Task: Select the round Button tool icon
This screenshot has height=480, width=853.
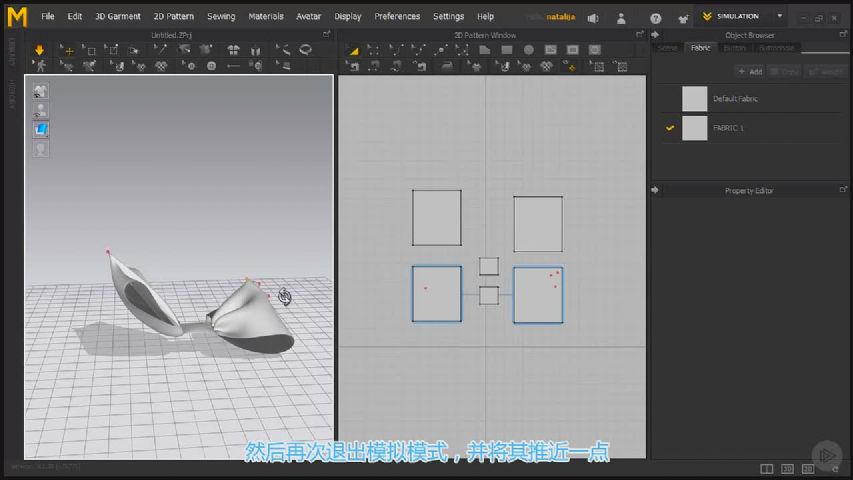Action: (x=212, y=66)
